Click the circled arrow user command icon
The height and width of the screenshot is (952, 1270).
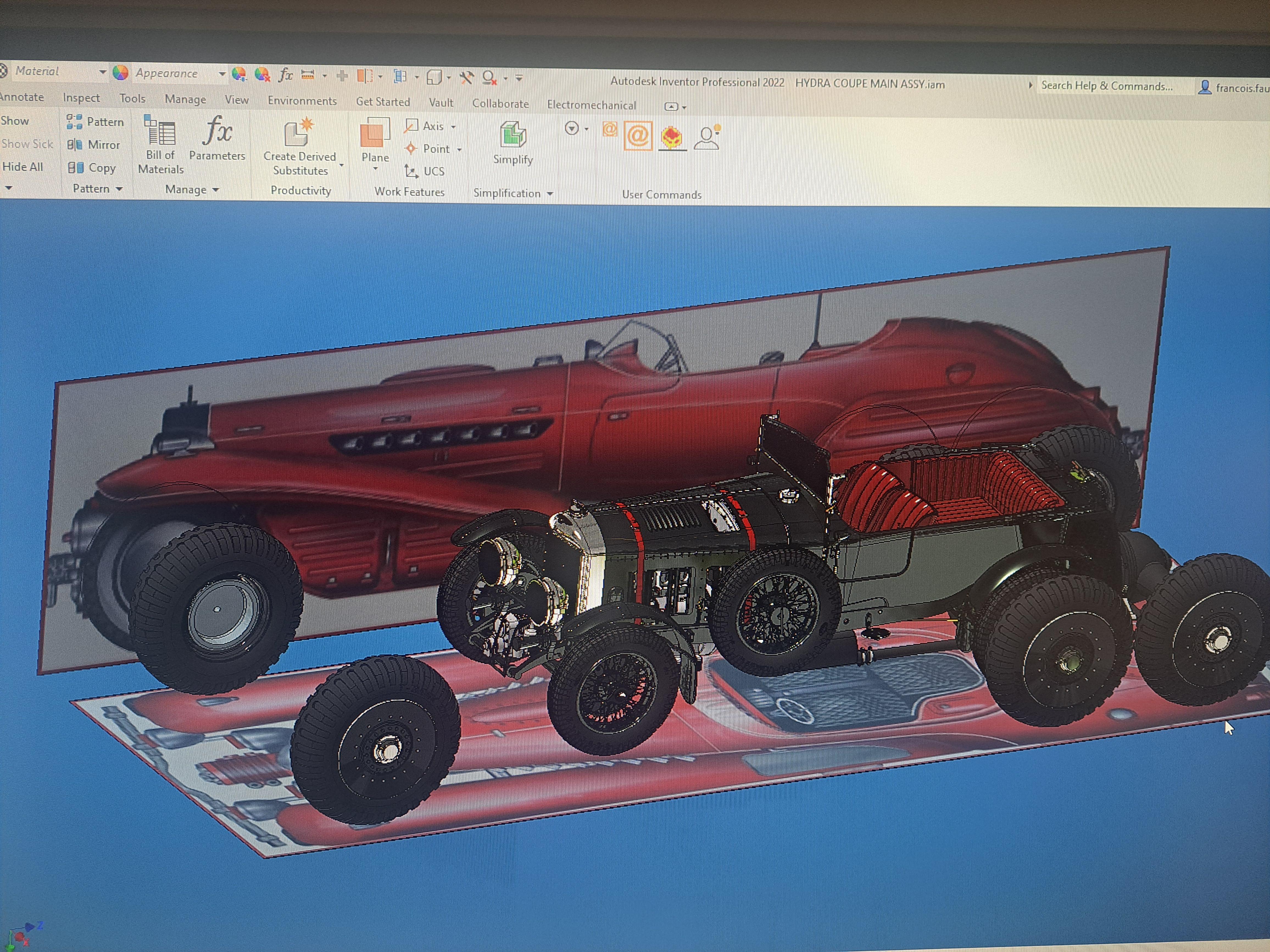[571, 128]
